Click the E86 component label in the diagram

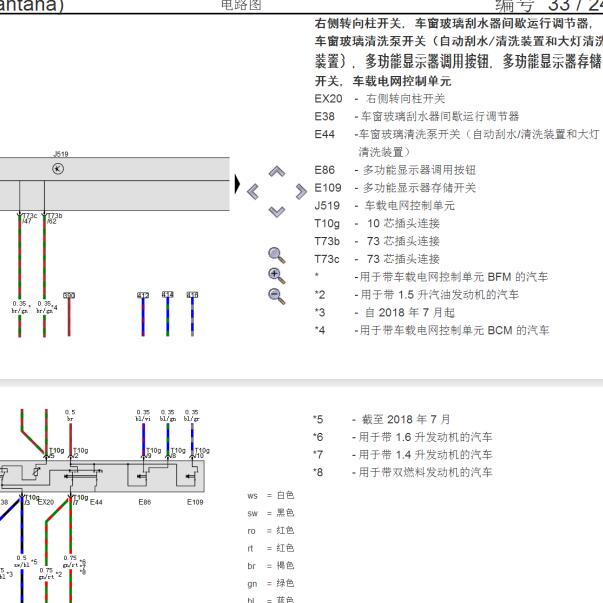(145, 502)
